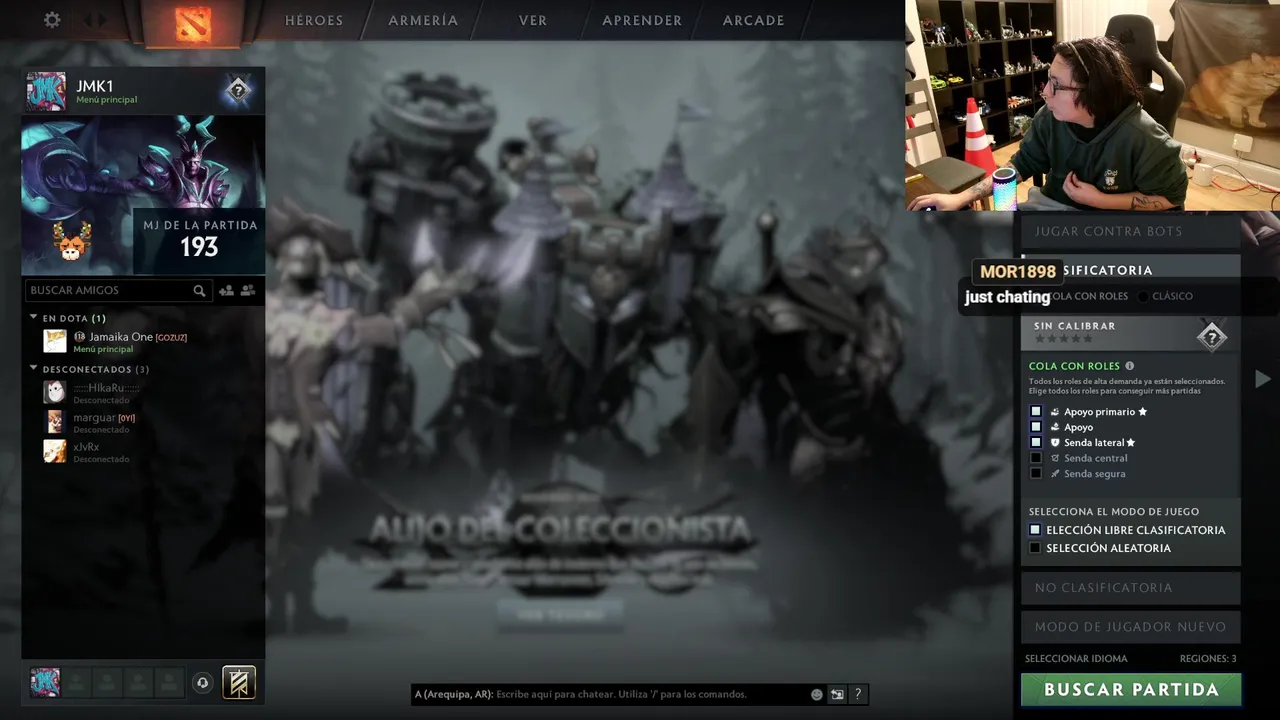Viewport: 1280px width, 720px height.
Task: Collapse the DESCONECTADOS friends group
Action: tap(33, 369)
